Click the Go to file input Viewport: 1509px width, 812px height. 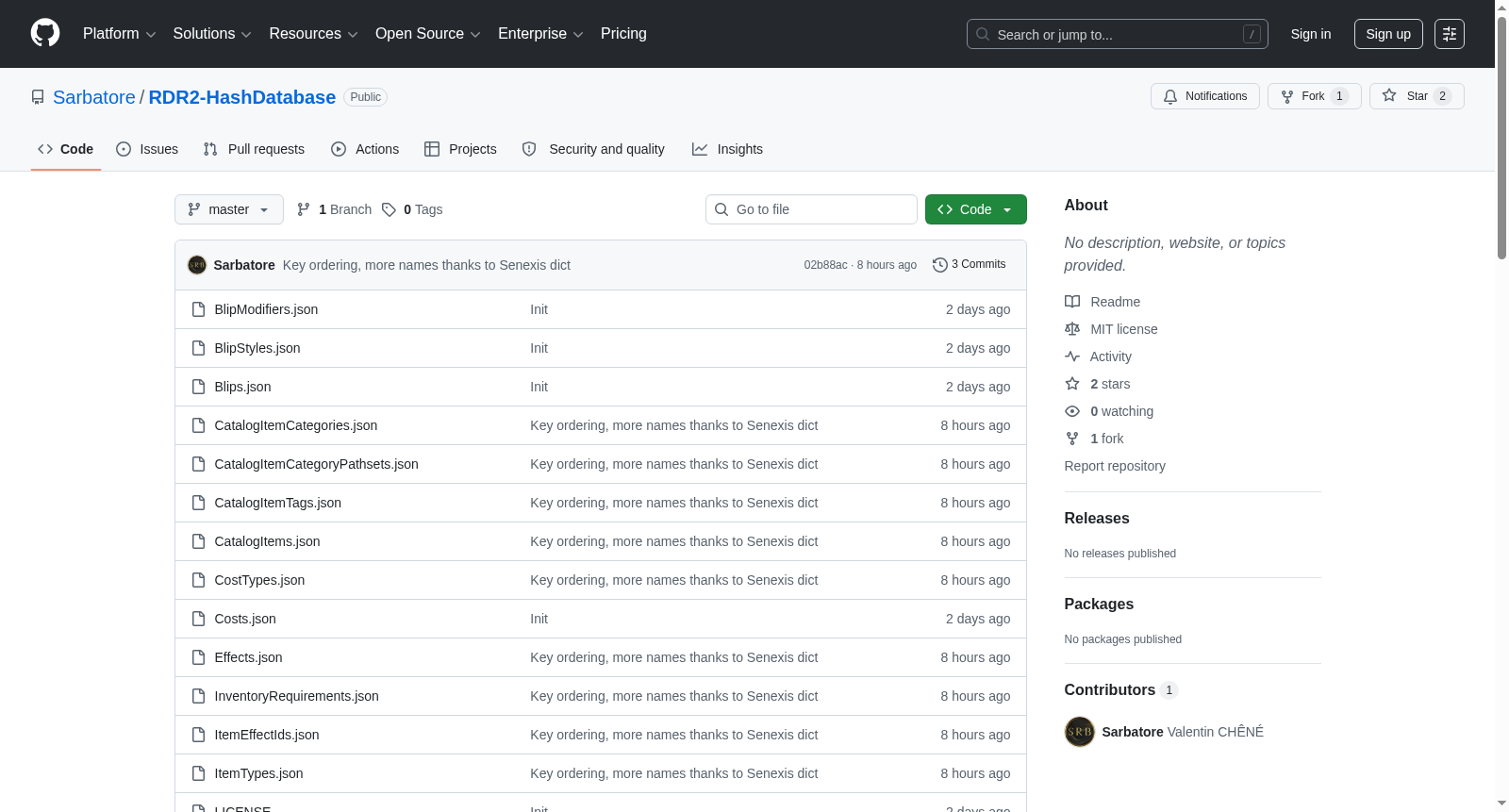[811, 209]
